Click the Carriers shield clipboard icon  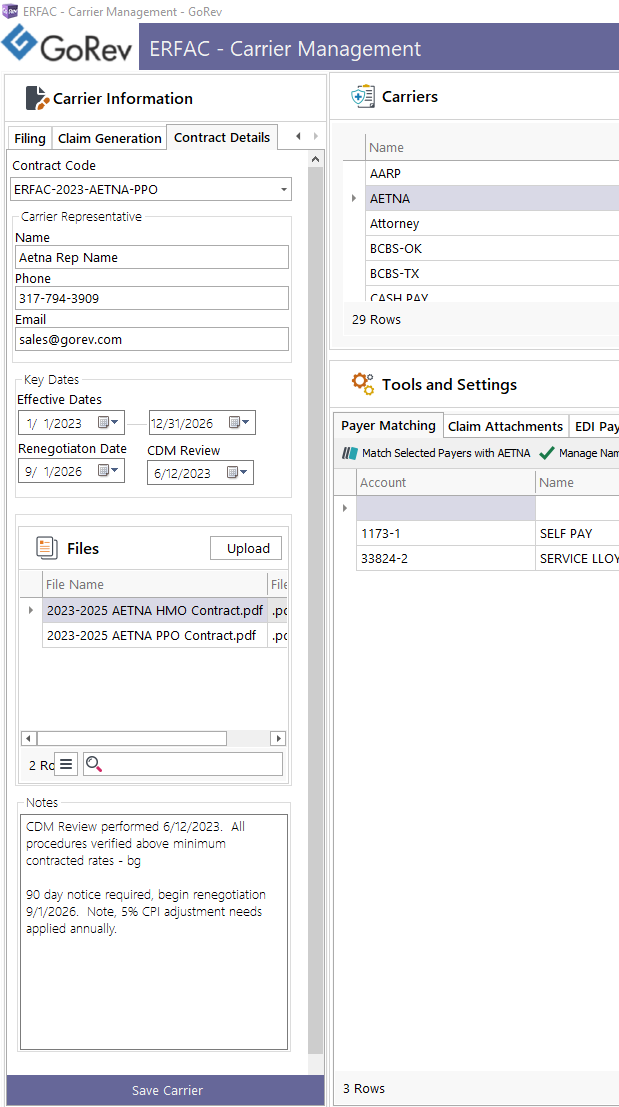[x=363, y=97]
